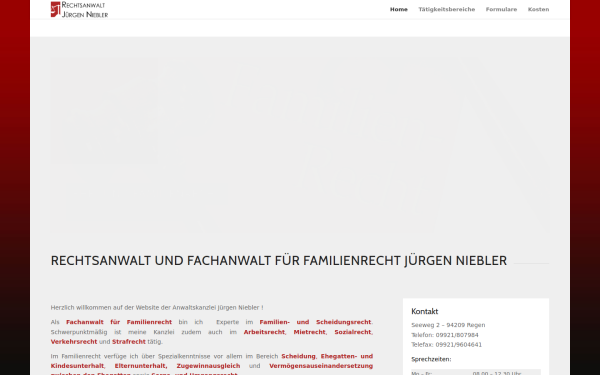Click the Rechtsanwalt Jürgen Niebler logo
The width and height of the screenshot is (600, 375).
[x=79, y=10]
